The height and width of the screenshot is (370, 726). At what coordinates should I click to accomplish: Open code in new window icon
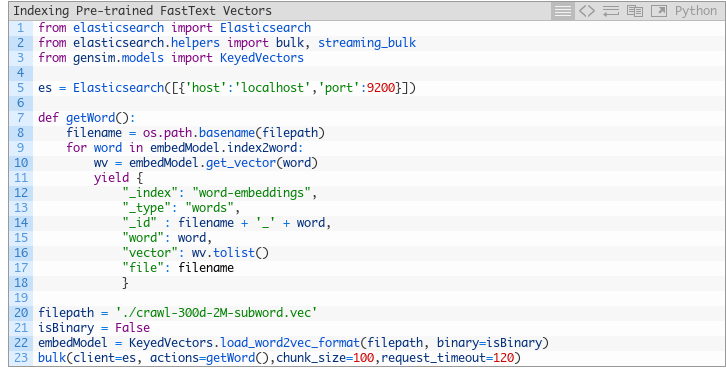658,11
